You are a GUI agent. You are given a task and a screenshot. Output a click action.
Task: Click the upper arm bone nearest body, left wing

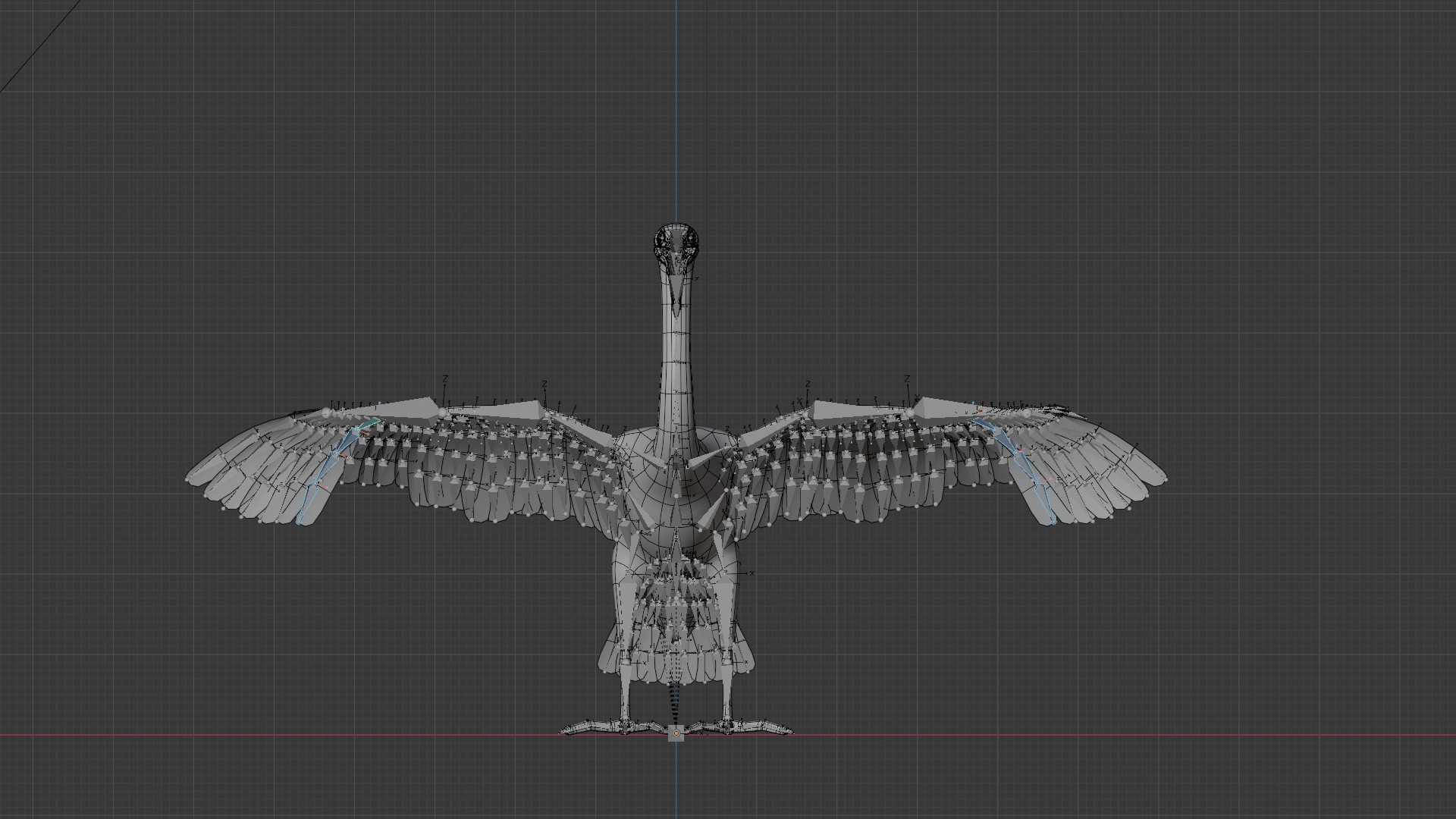(x=582, y=428)
